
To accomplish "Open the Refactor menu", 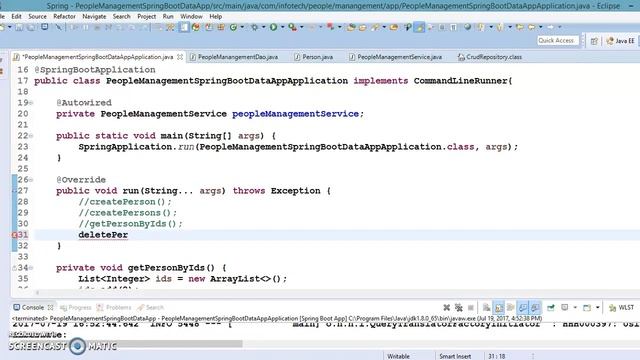I will coord(64,16).
